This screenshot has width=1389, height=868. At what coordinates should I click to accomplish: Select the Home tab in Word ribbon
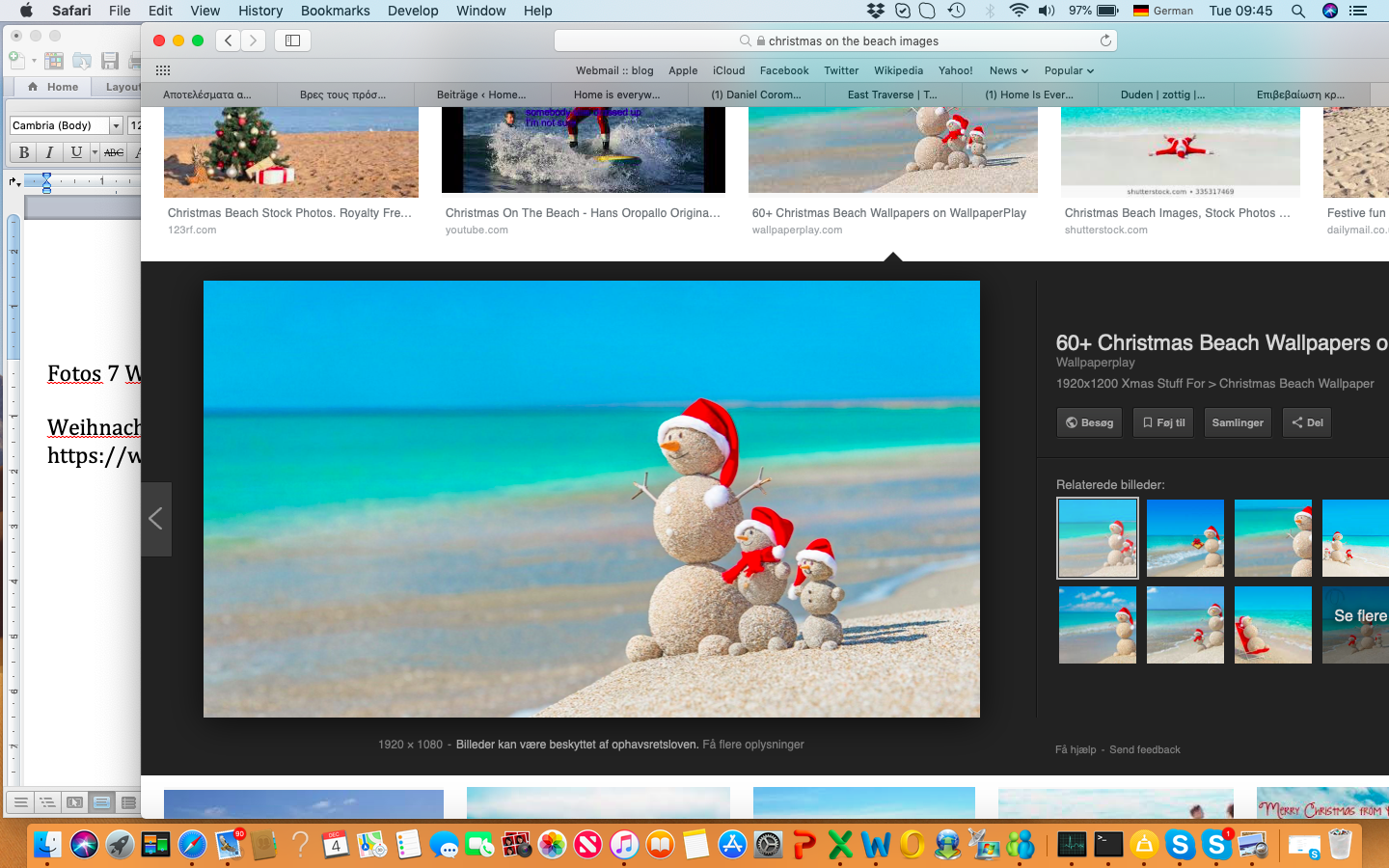(x=53, y=87)
